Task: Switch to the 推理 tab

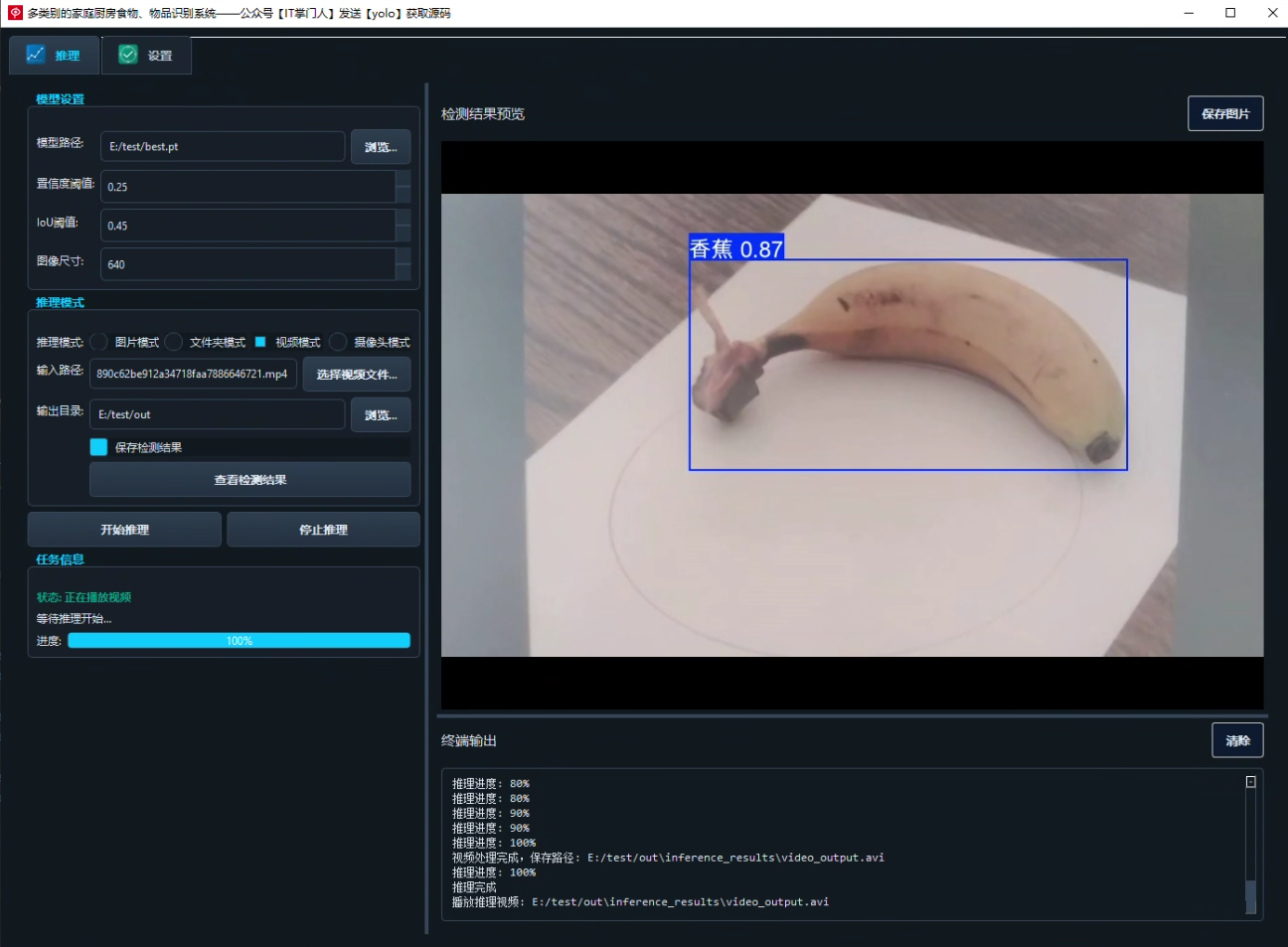Action: click(x=55, y=56)
